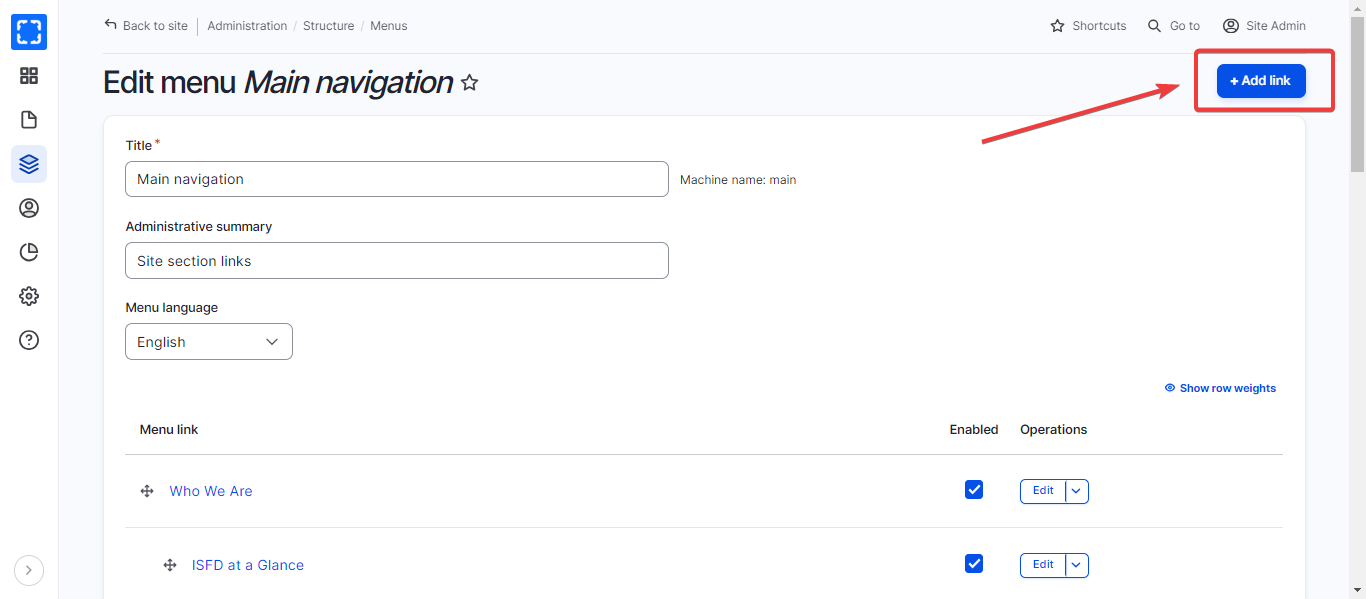Image resolution: width=1366 pixels, height=599 pixels.
Task: Open the Reports pie chart icon
Action: (x=29, y=252)
